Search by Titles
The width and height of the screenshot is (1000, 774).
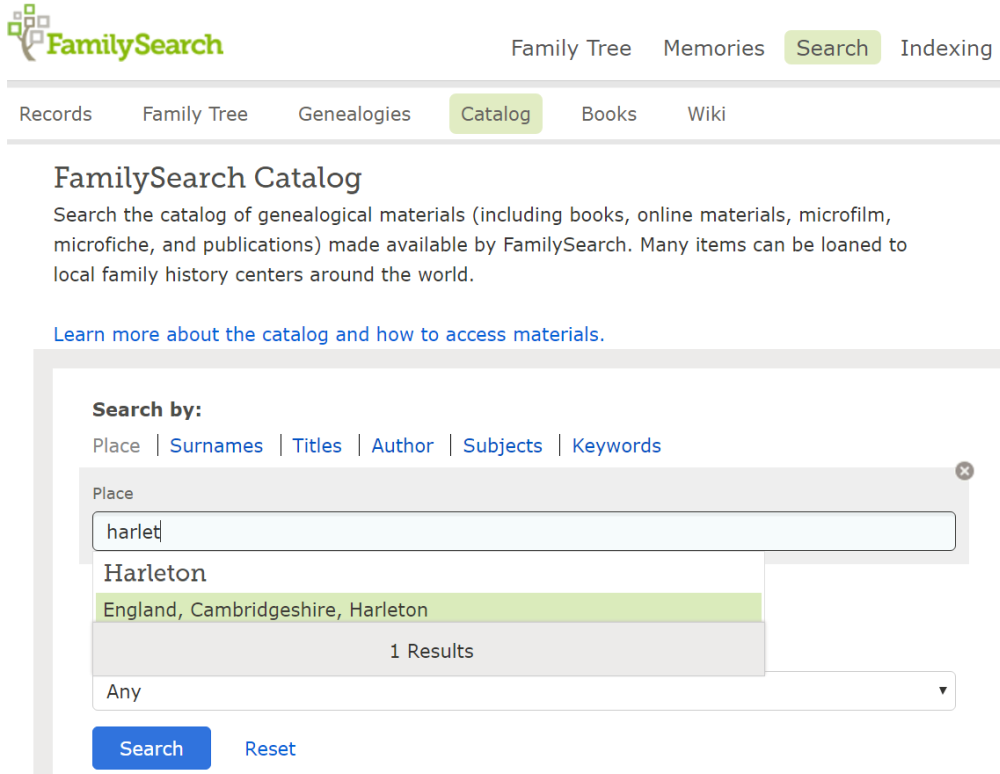point(317,446)
